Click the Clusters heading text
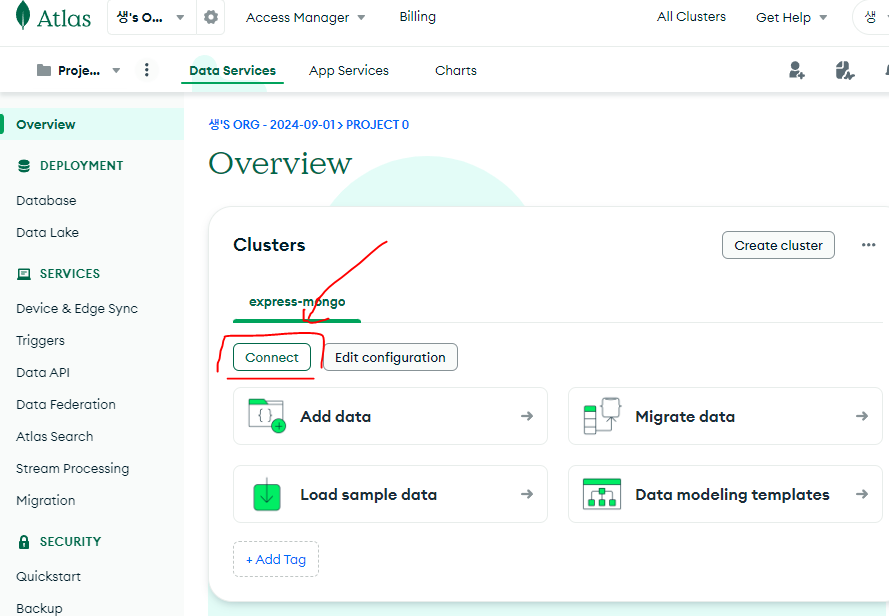 click(269, 245)
